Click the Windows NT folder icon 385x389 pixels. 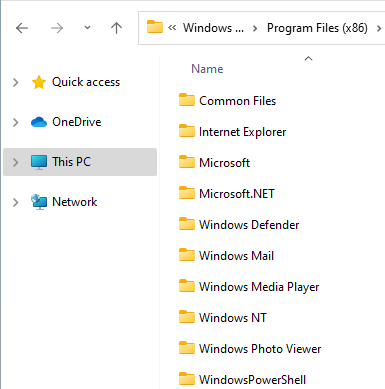tap(187, 317)
